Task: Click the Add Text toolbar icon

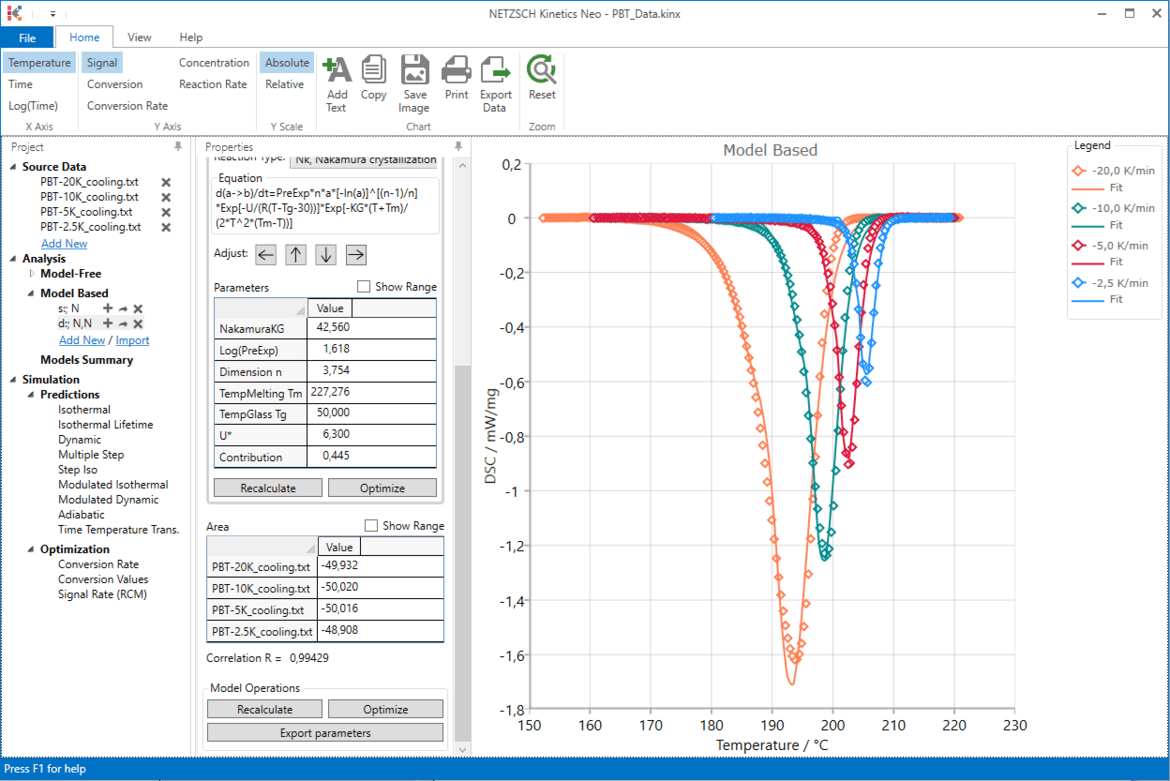Action: (x=337, y=70)
